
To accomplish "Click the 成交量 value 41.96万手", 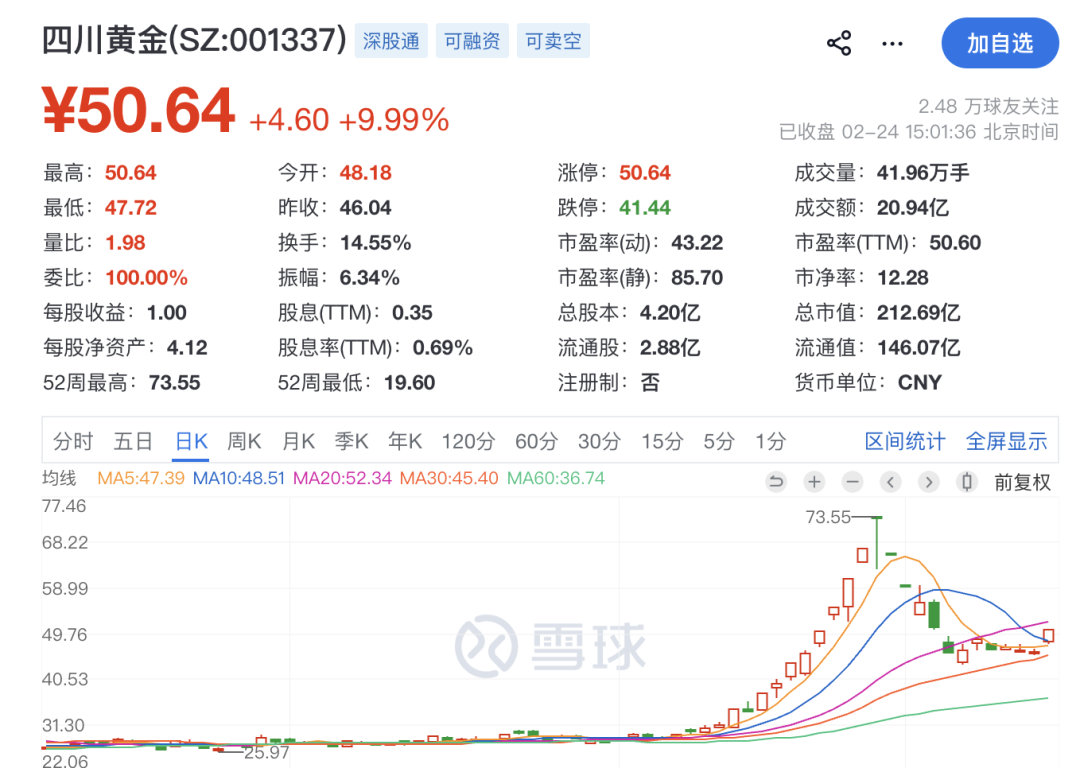I will 923,172.
